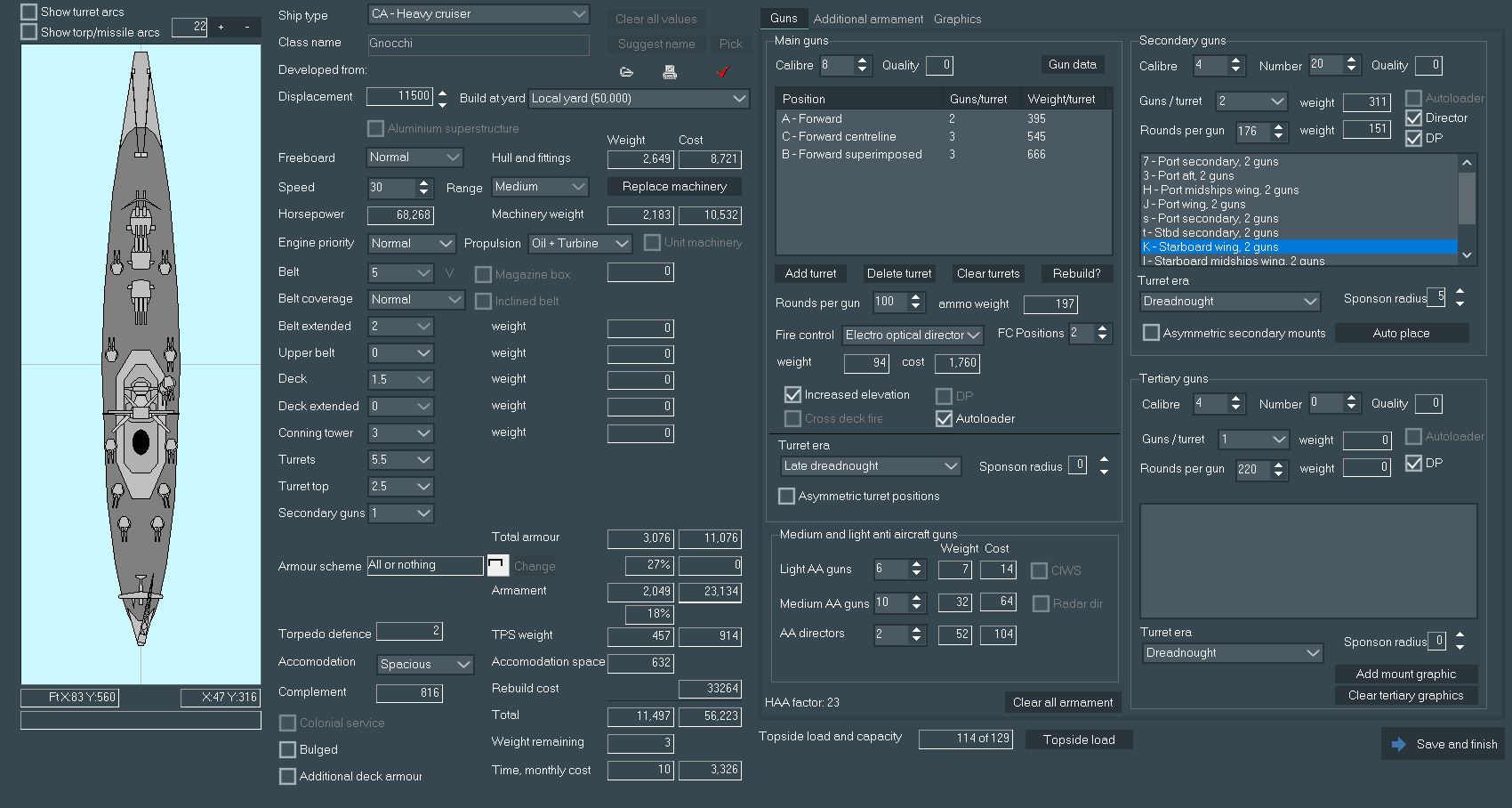Increase FC Positions with the up arrow
The width and height of the screenshot is (1512, 808).
[x=1102, y=328]
